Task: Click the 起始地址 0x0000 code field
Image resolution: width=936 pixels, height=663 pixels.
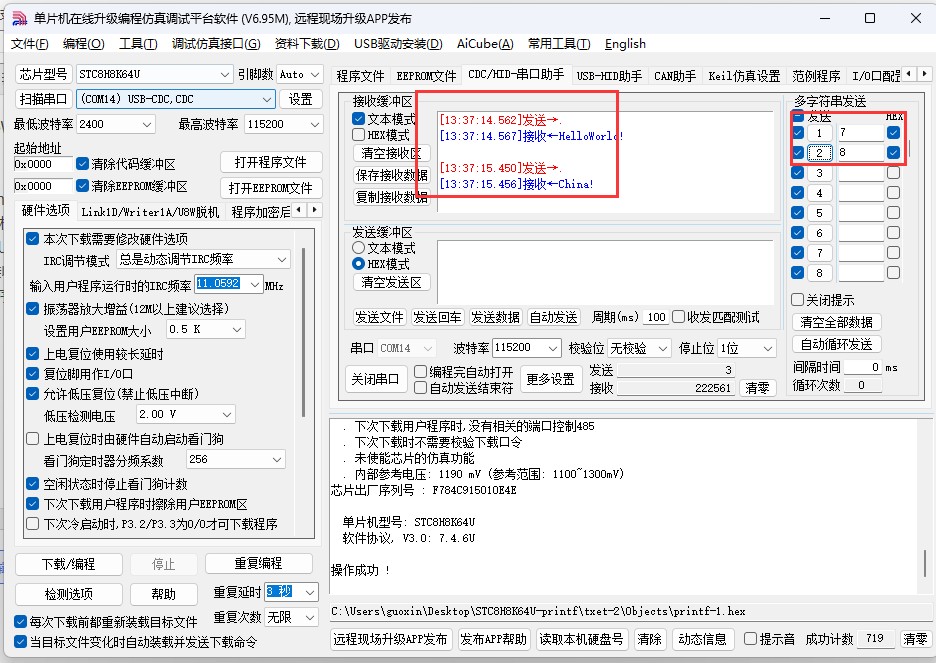Action: point(43,164)
